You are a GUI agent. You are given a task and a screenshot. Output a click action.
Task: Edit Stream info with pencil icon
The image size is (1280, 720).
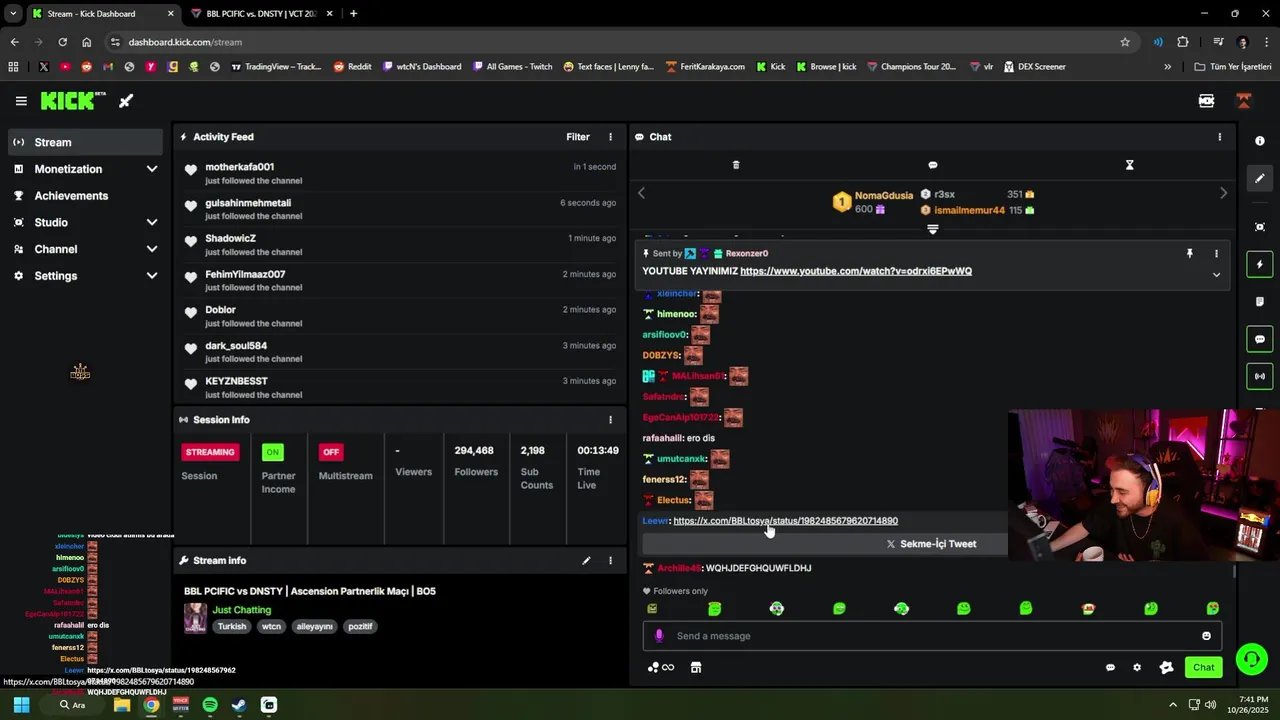586,561
